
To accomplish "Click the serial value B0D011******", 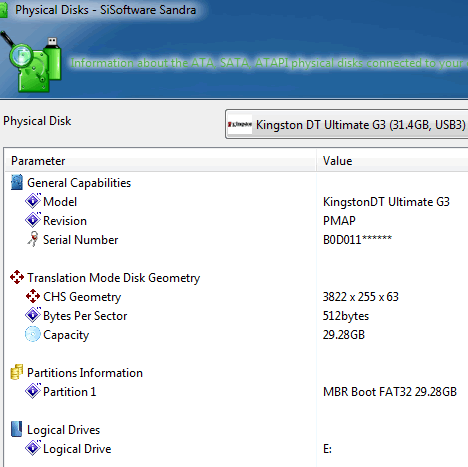I will 357,240.
